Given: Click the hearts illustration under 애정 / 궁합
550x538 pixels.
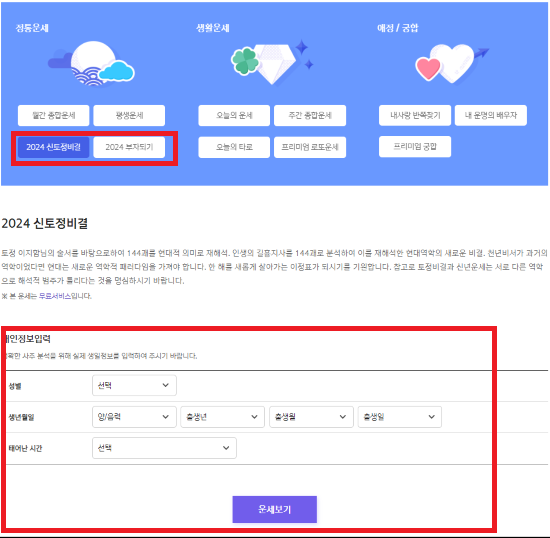Looking at the screenshot, I should tap(452, 64).
